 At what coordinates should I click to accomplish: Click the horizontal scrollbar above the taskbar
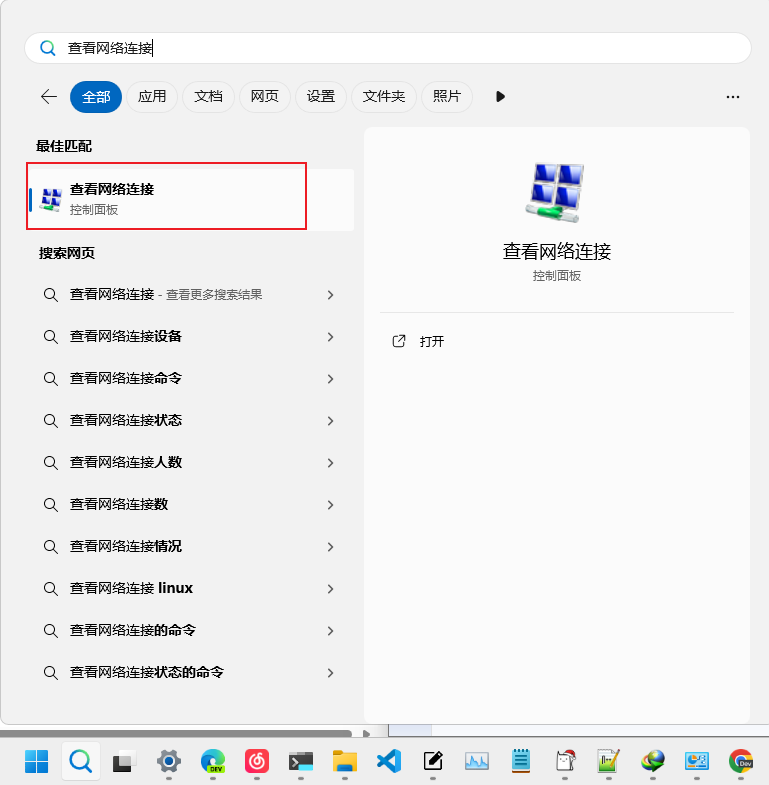pyautogui.click(x=175, y=733)
